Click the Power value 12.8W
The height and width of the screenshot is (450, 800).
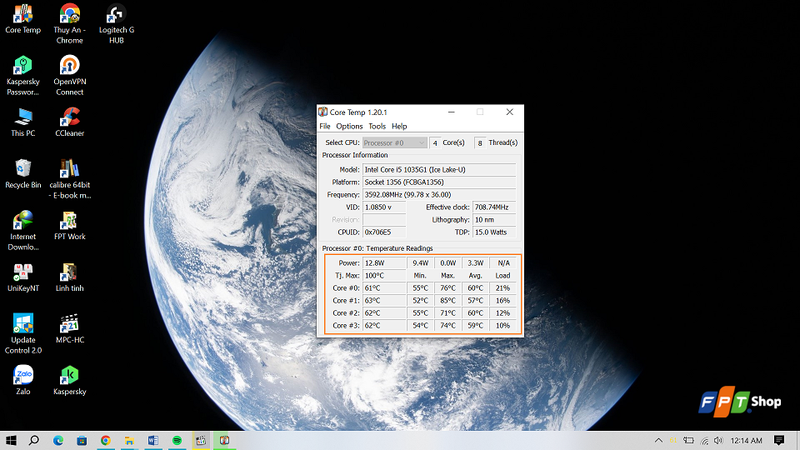(384, 263)
